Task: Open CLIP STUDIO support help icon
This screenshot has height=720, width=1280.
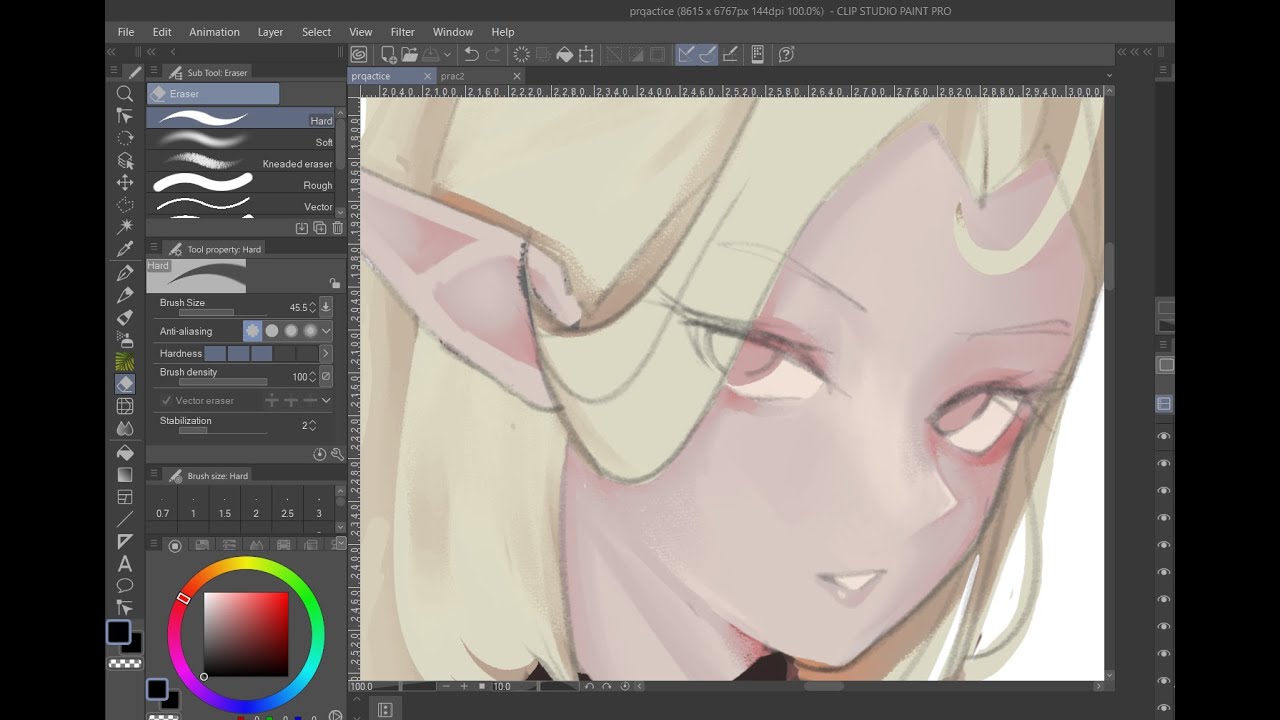Action: point(786,55)
